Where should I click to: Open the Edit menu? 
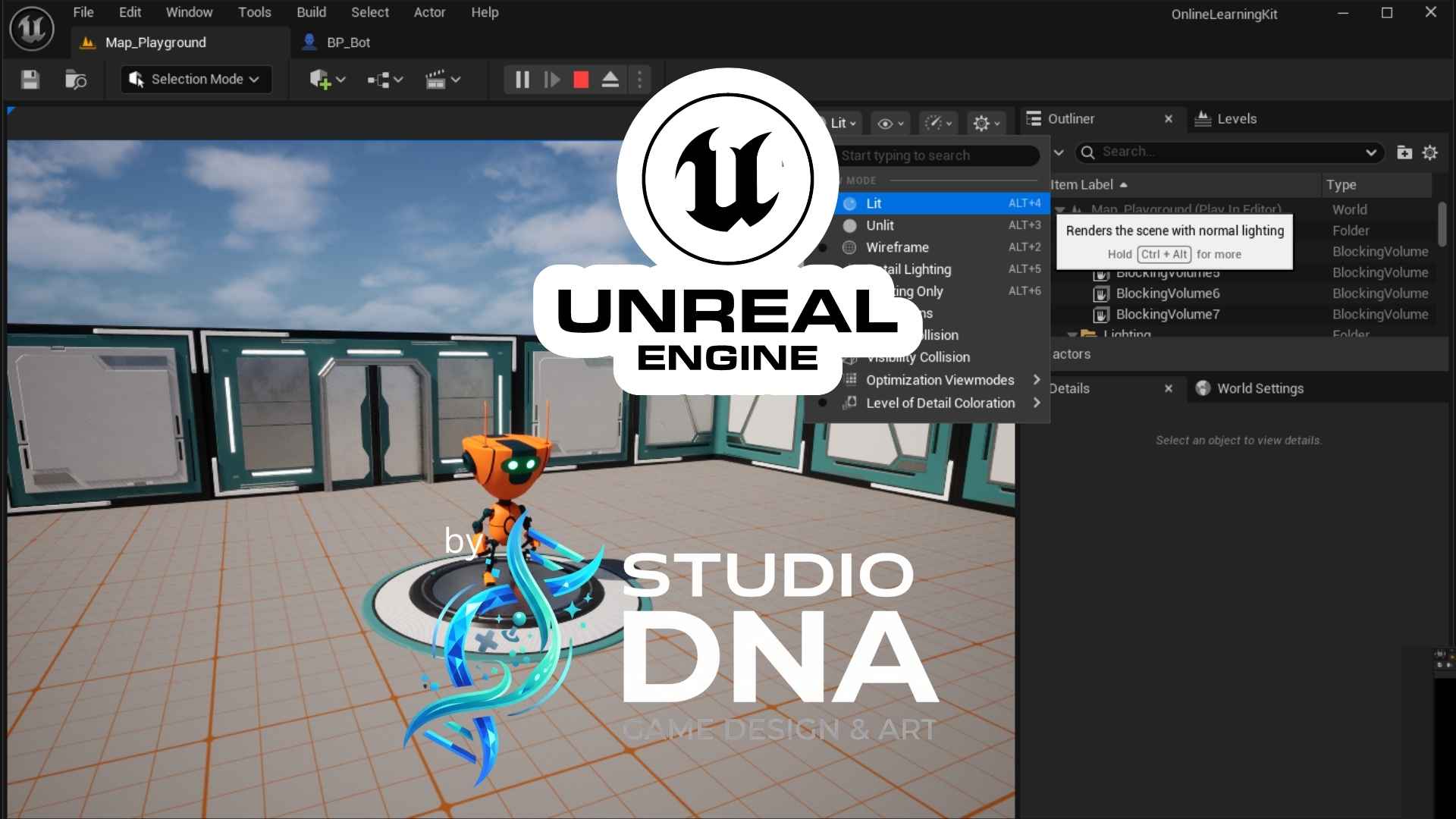tap(130, 12)
